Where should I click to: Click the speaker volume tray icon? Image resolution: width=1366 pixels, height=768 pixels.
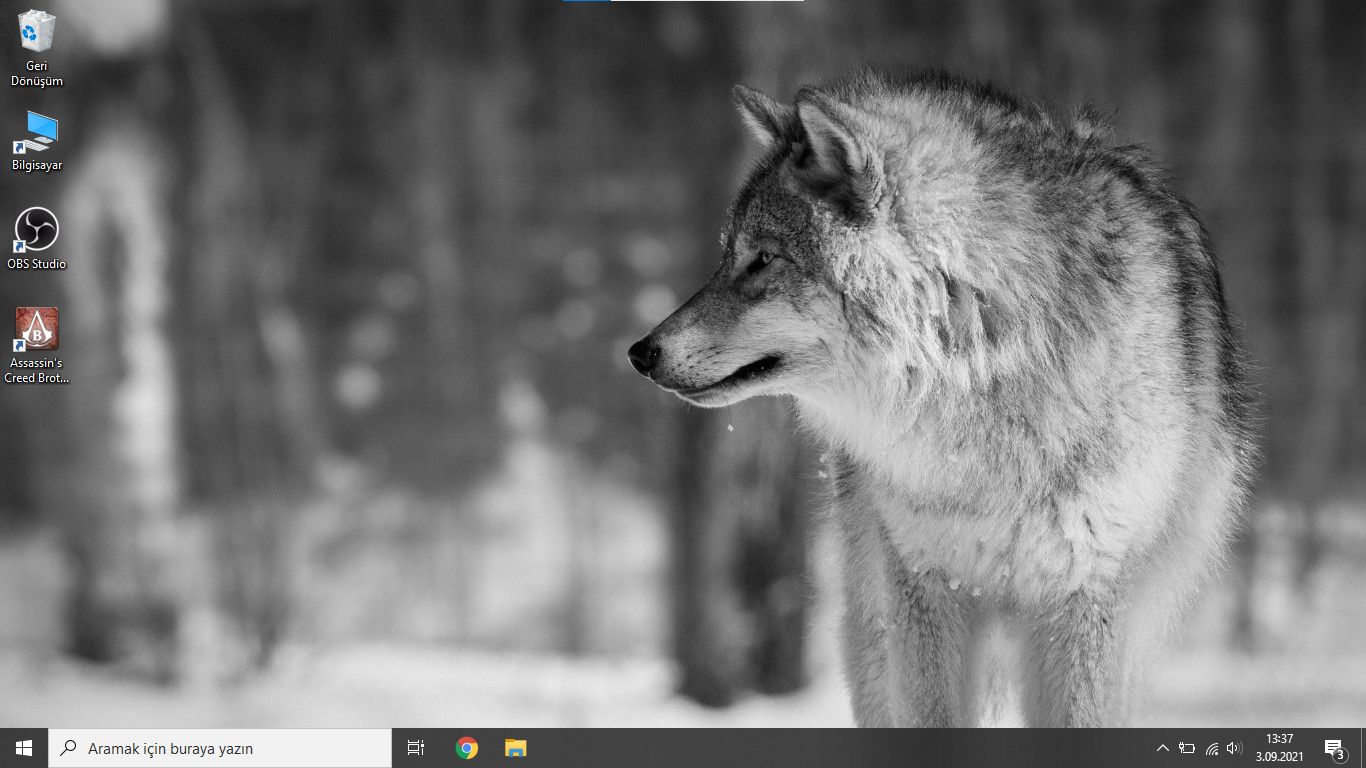[x=1234, y=748]
